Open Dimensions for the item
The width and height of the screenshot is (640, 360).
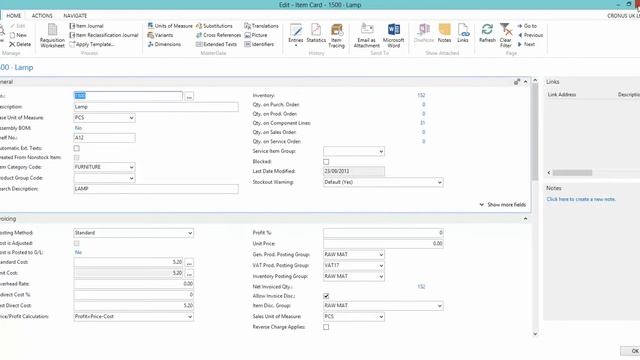coord(164,44)
